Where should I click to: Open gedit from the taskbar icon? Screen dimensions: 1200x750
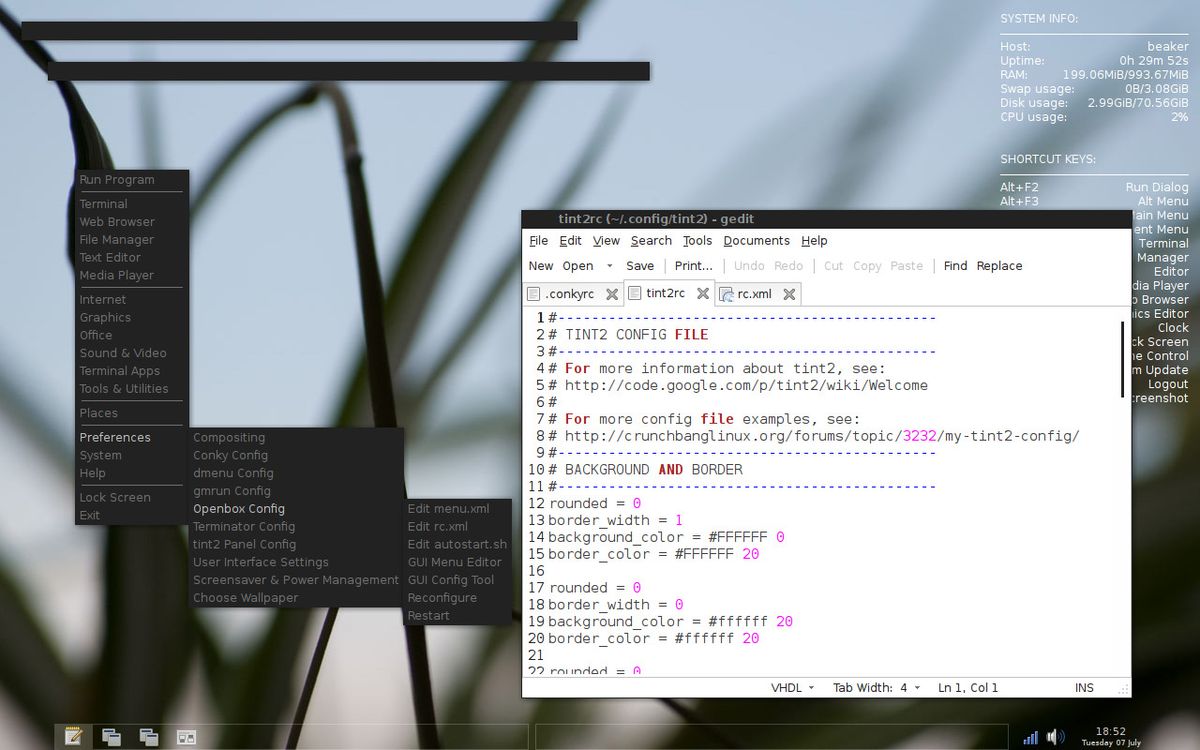tap(74, 737)
